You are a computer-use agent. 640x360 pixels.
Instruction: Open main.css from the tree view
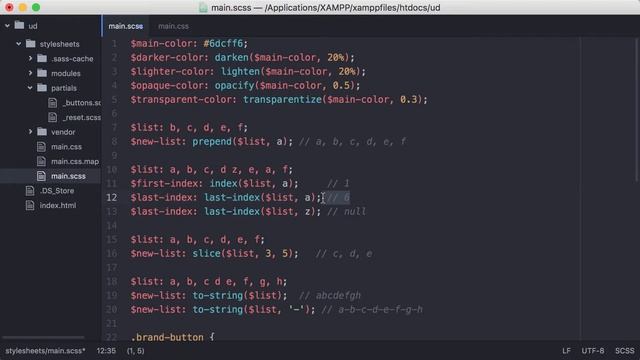tap(67, 147)
